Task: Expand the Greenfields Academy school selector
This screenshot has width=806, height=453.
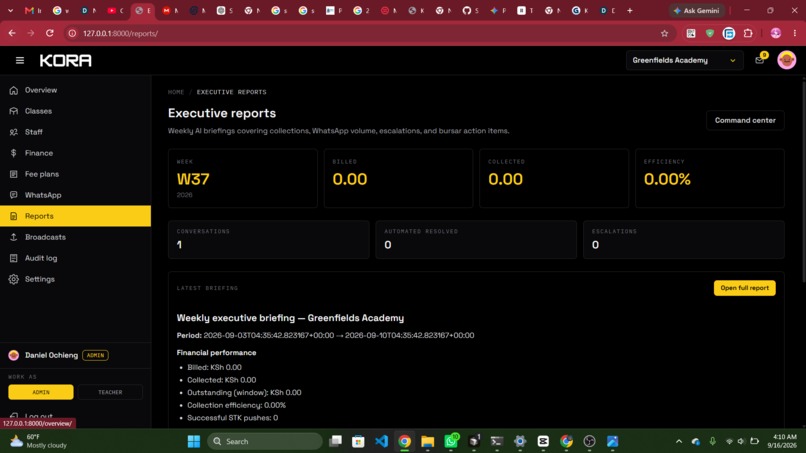Action: pos(684,61)
